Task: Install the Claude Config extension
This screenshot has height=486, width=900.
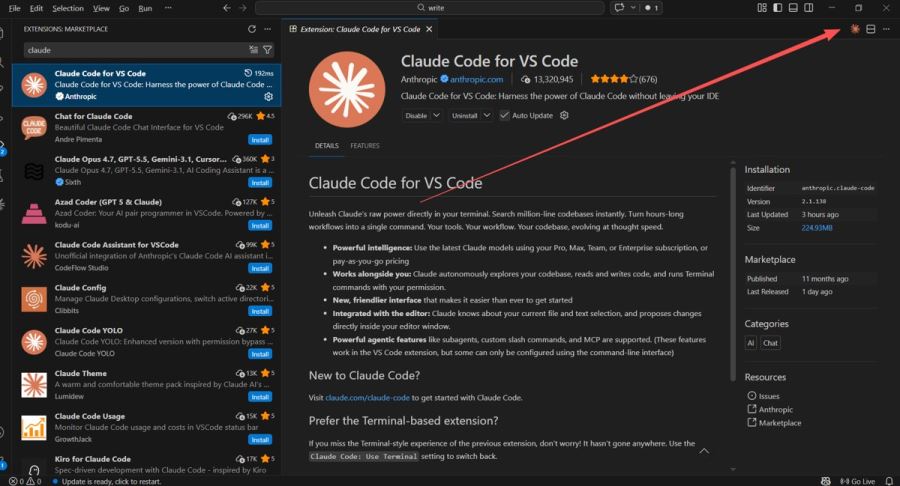Action: click(x=260, y=311)
